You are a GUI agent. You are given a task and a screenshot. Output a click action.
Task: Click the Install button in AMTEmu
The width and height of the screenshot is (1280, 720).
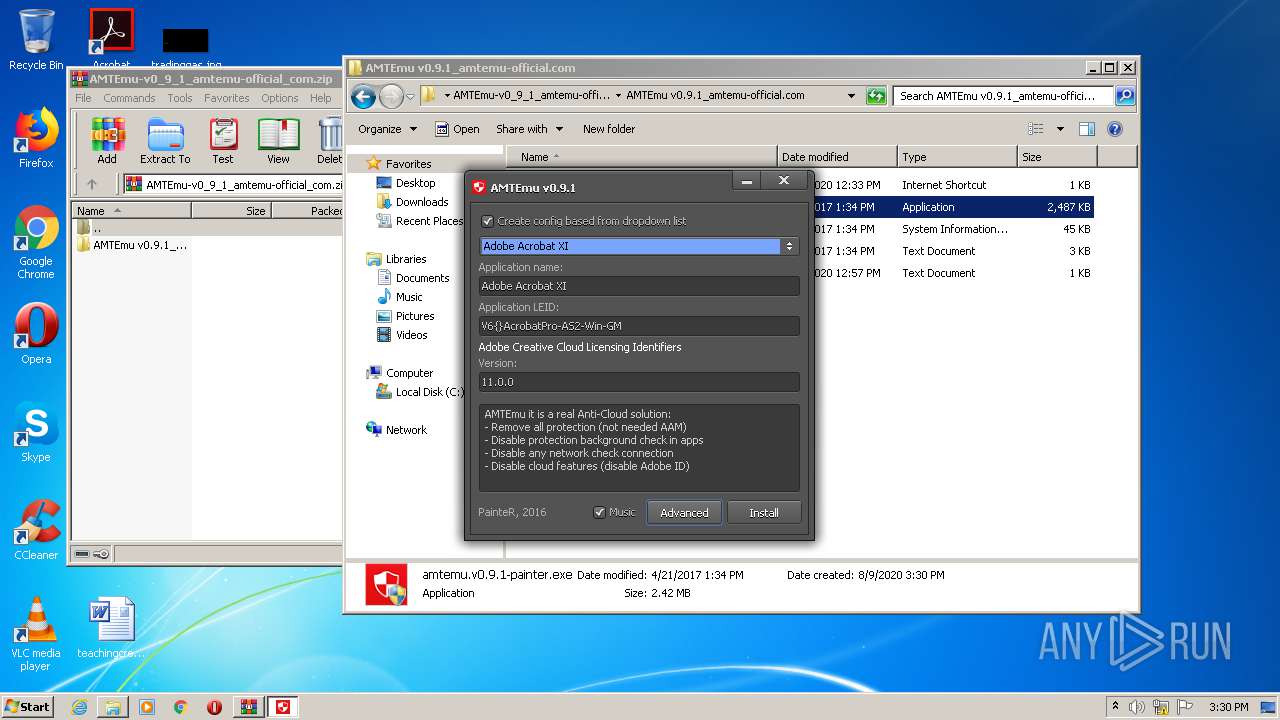pos(764,512)
